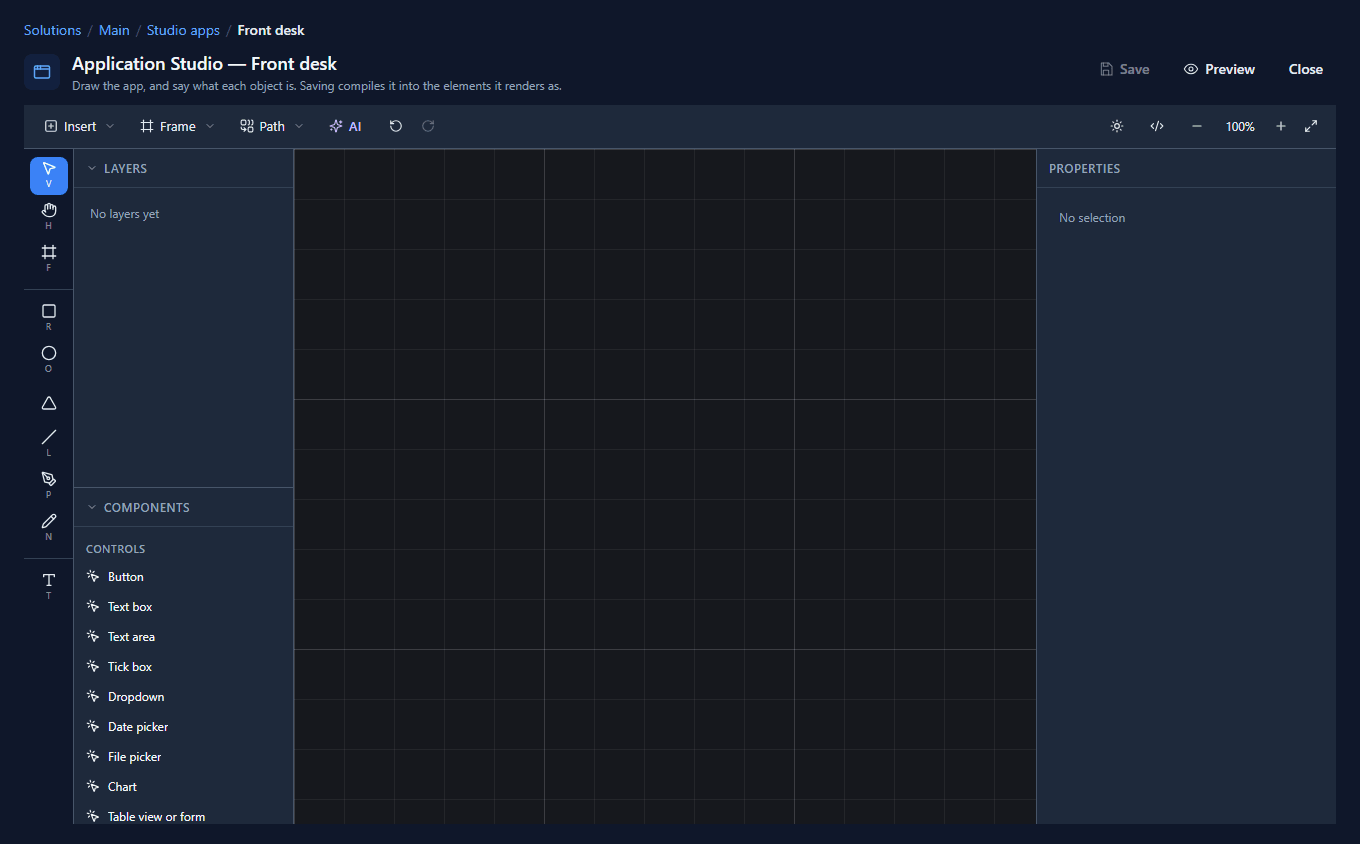Select the Move (V) pointer tool

tap(49, 175)
